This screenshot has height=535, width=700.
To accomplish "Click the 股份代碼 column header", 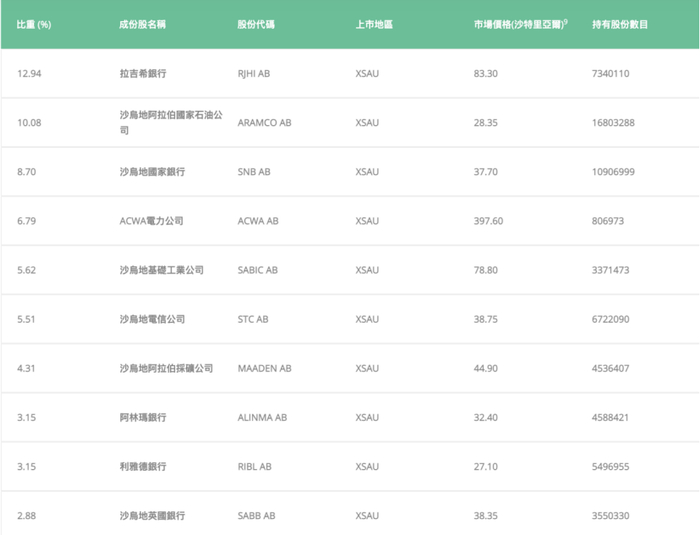I will click(x=256, y=25).
